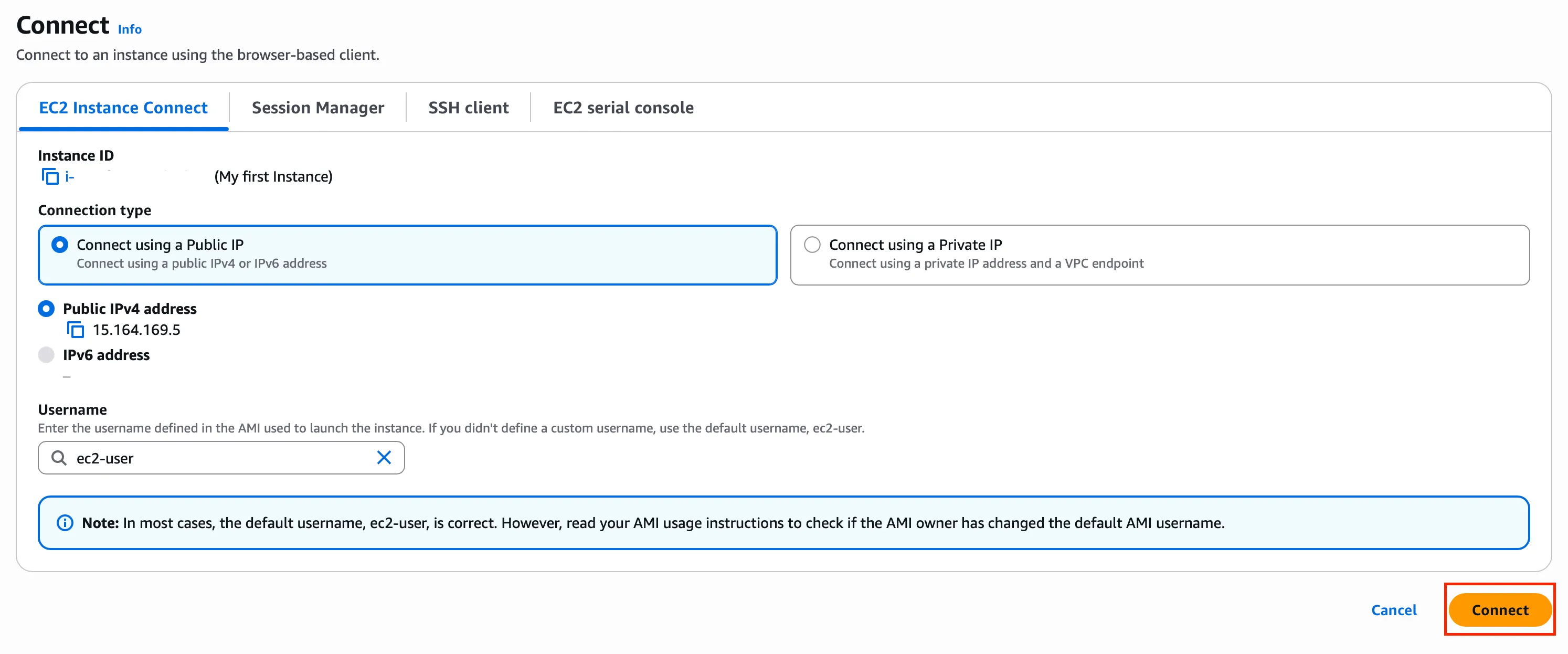
Task: Select Connect using a Private IP
Action: coord(812,245)
